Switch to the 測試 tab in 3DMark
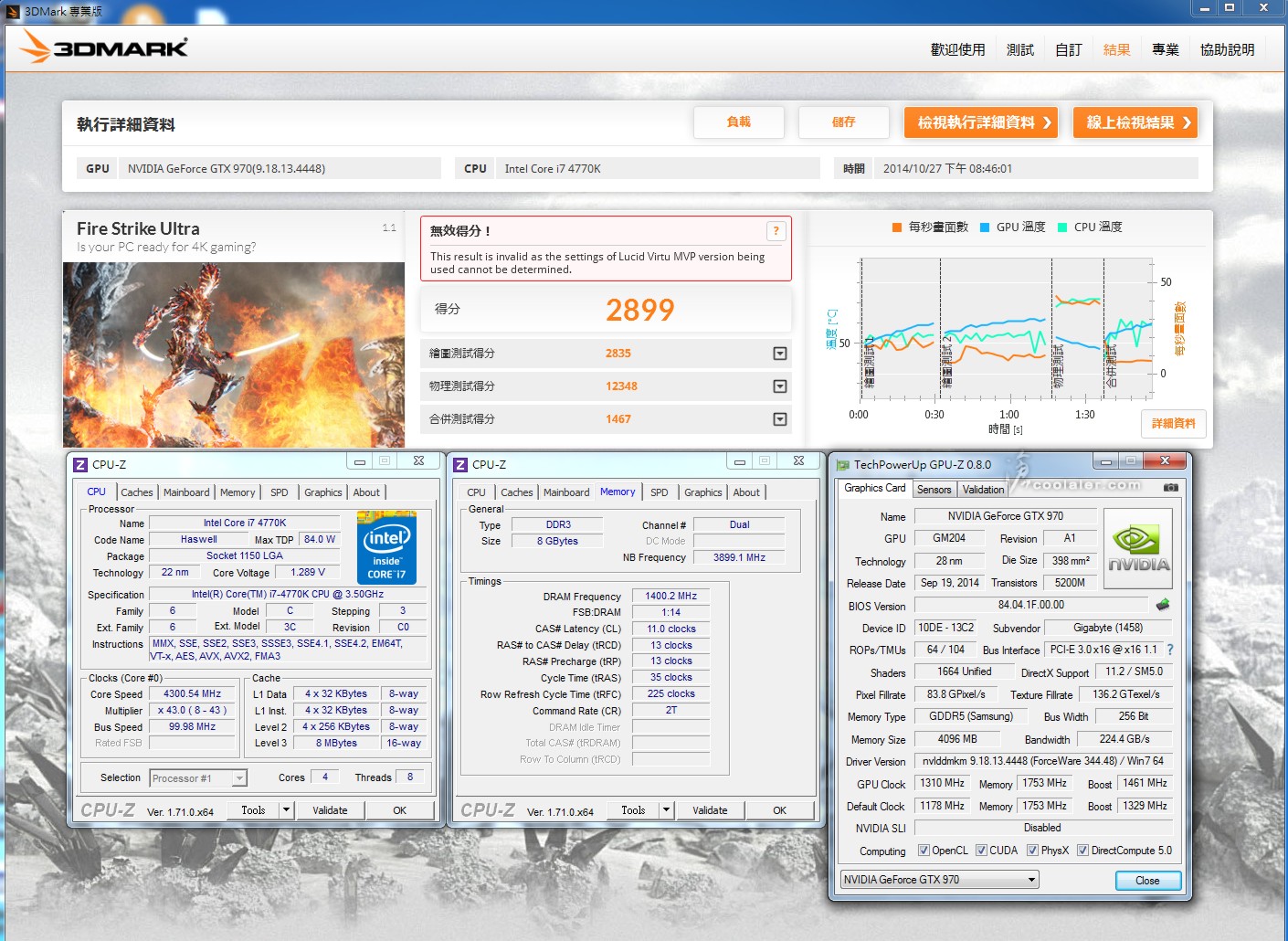Viewport: 1288px width, 941px height. (1020, 49)
